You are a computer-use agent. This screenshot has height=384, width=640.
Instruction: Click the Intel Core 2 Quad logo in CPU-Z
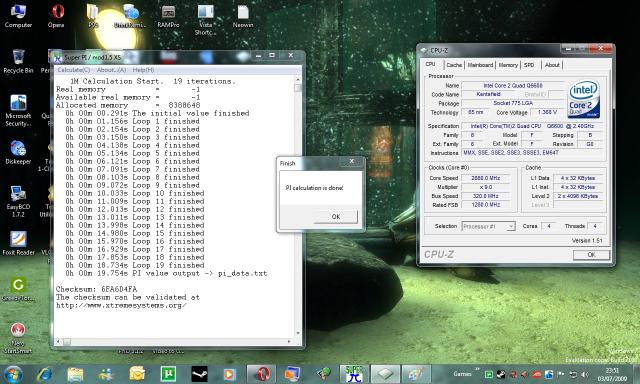click(584, 99)
